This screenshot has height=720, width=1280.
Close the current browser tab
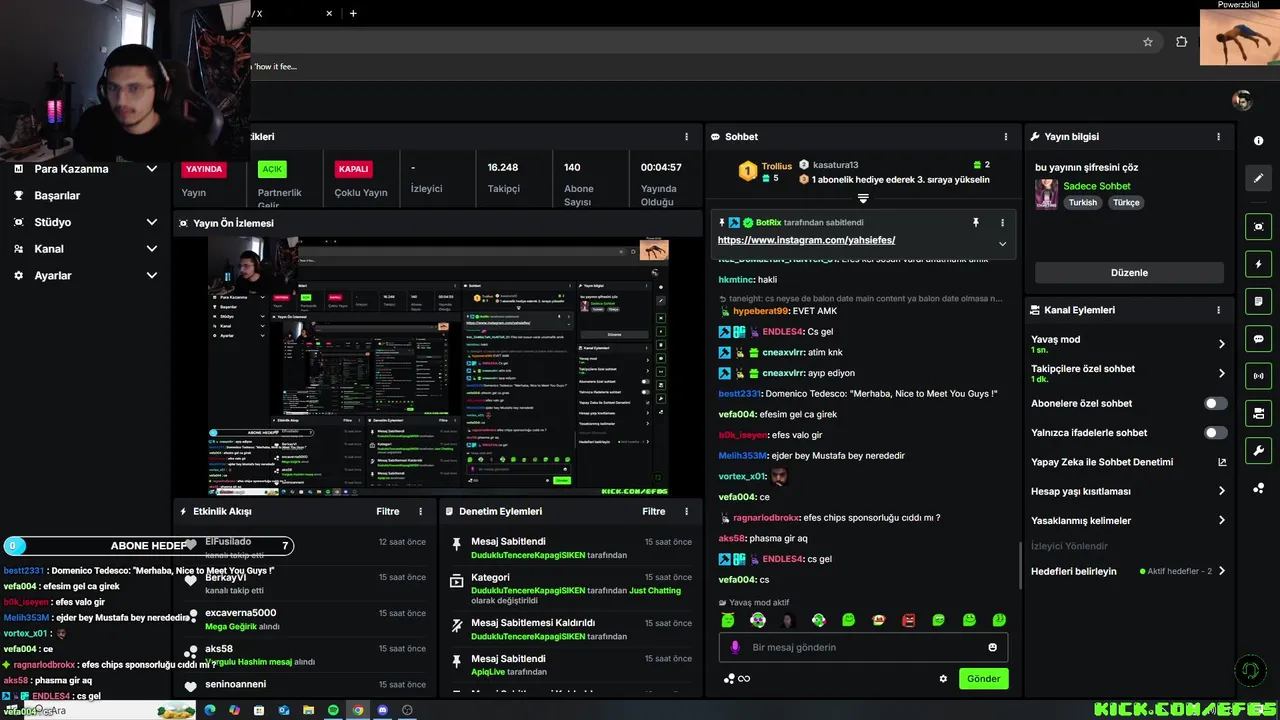pyautogui.click(x=329, y=13)
